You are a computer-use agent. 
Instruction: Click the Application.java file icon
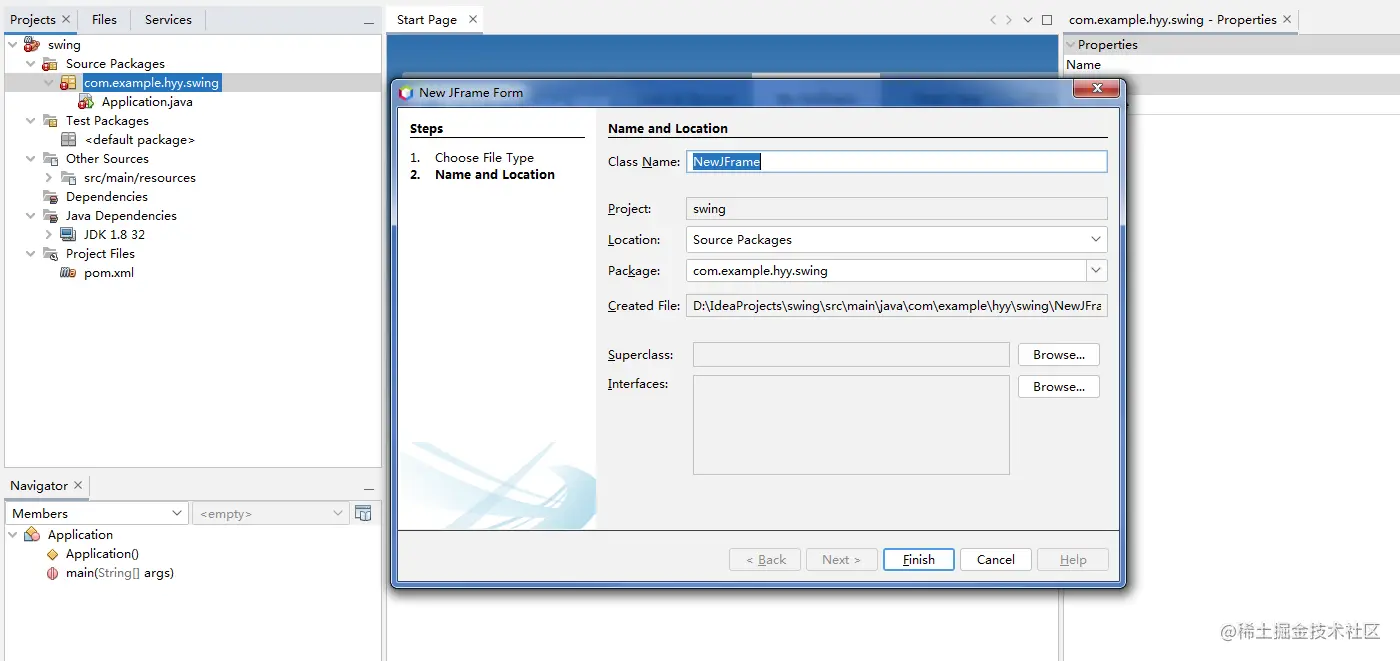86,102
